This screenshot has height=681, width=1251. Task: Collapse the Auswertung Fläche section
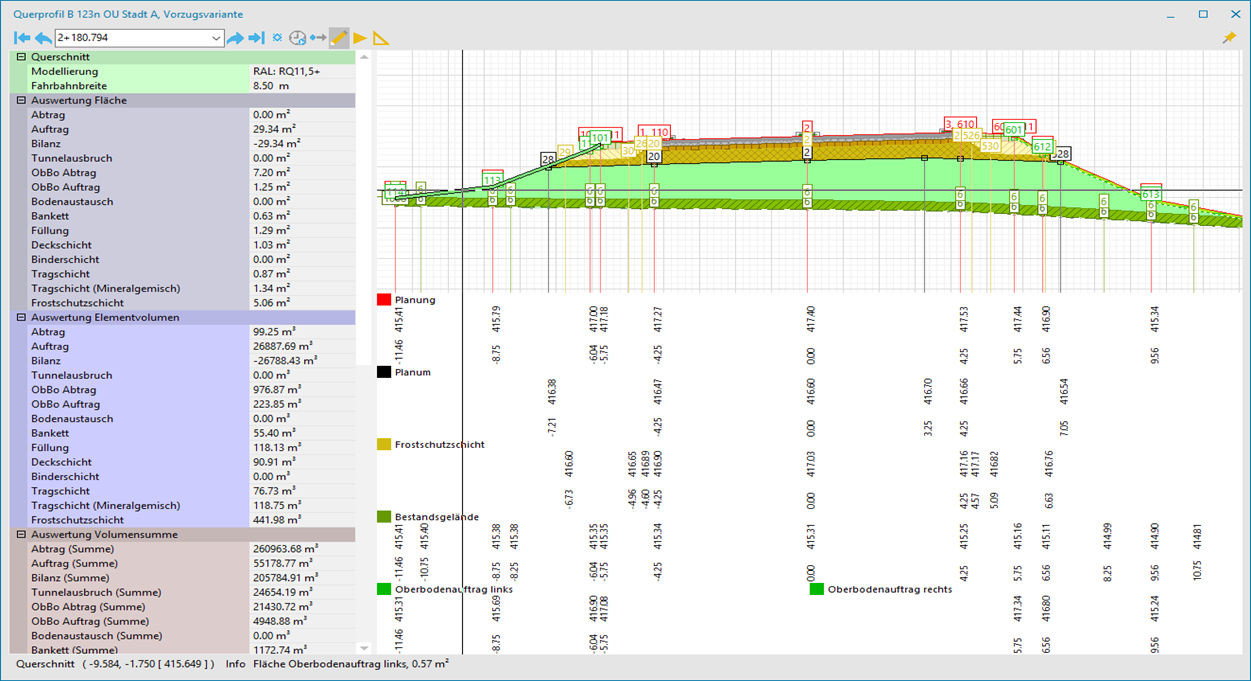point(21,101)
